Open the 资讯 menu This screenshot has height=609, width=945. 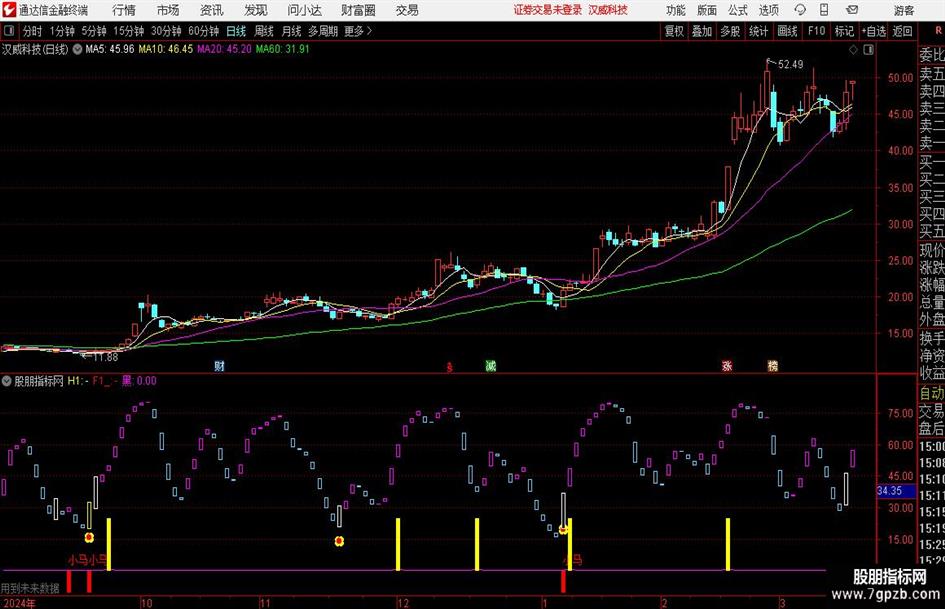[212, 10]
